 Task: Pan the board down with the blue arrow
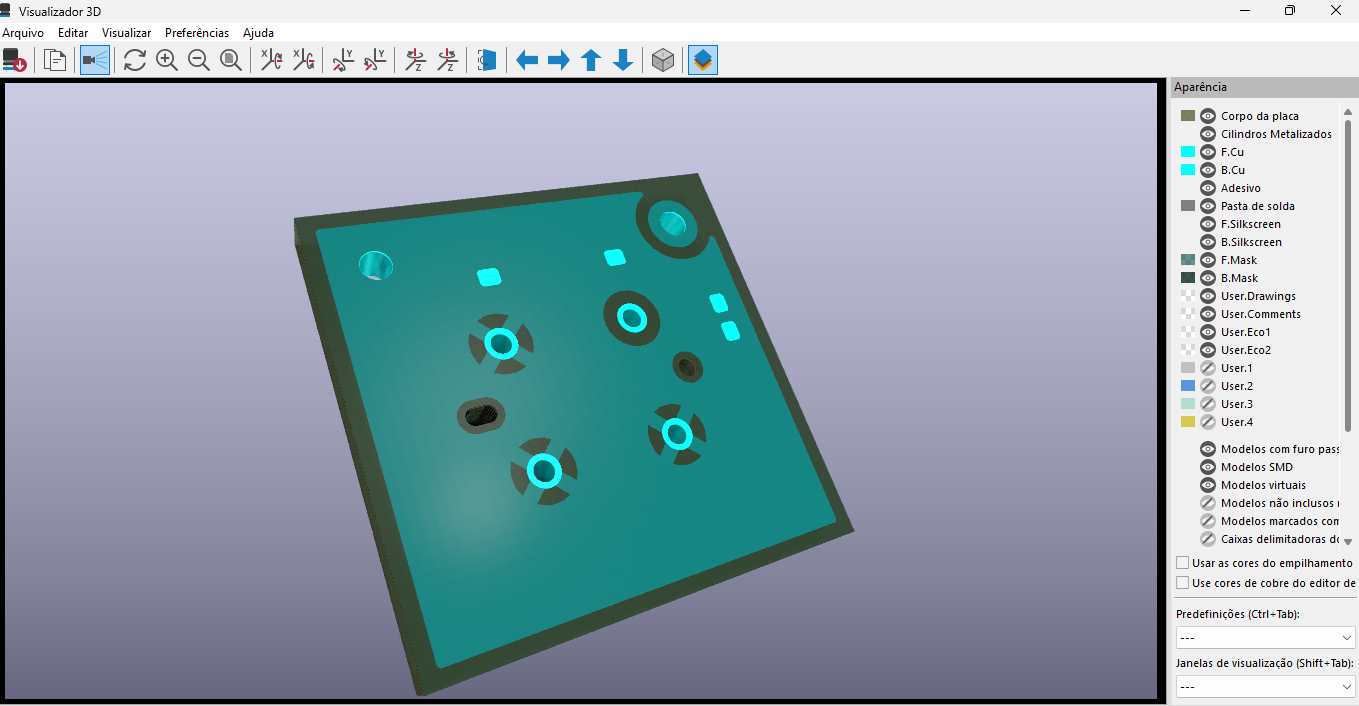pos(623,61)
